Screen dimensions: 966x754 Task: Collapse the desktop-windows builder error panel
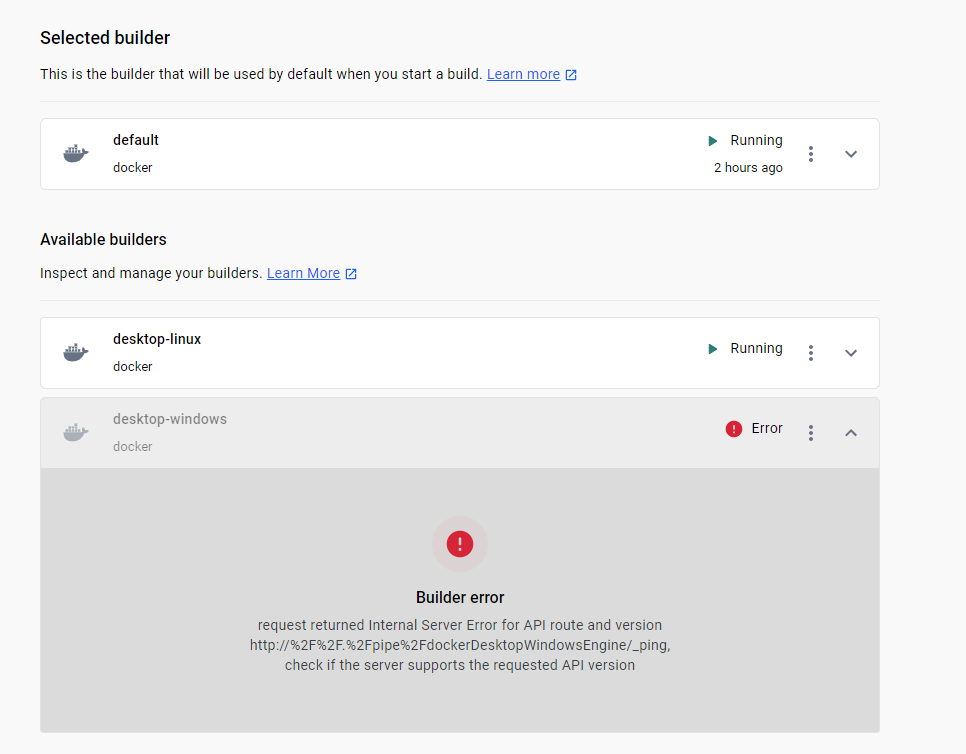pyautogui.click(x=851, y=433)
